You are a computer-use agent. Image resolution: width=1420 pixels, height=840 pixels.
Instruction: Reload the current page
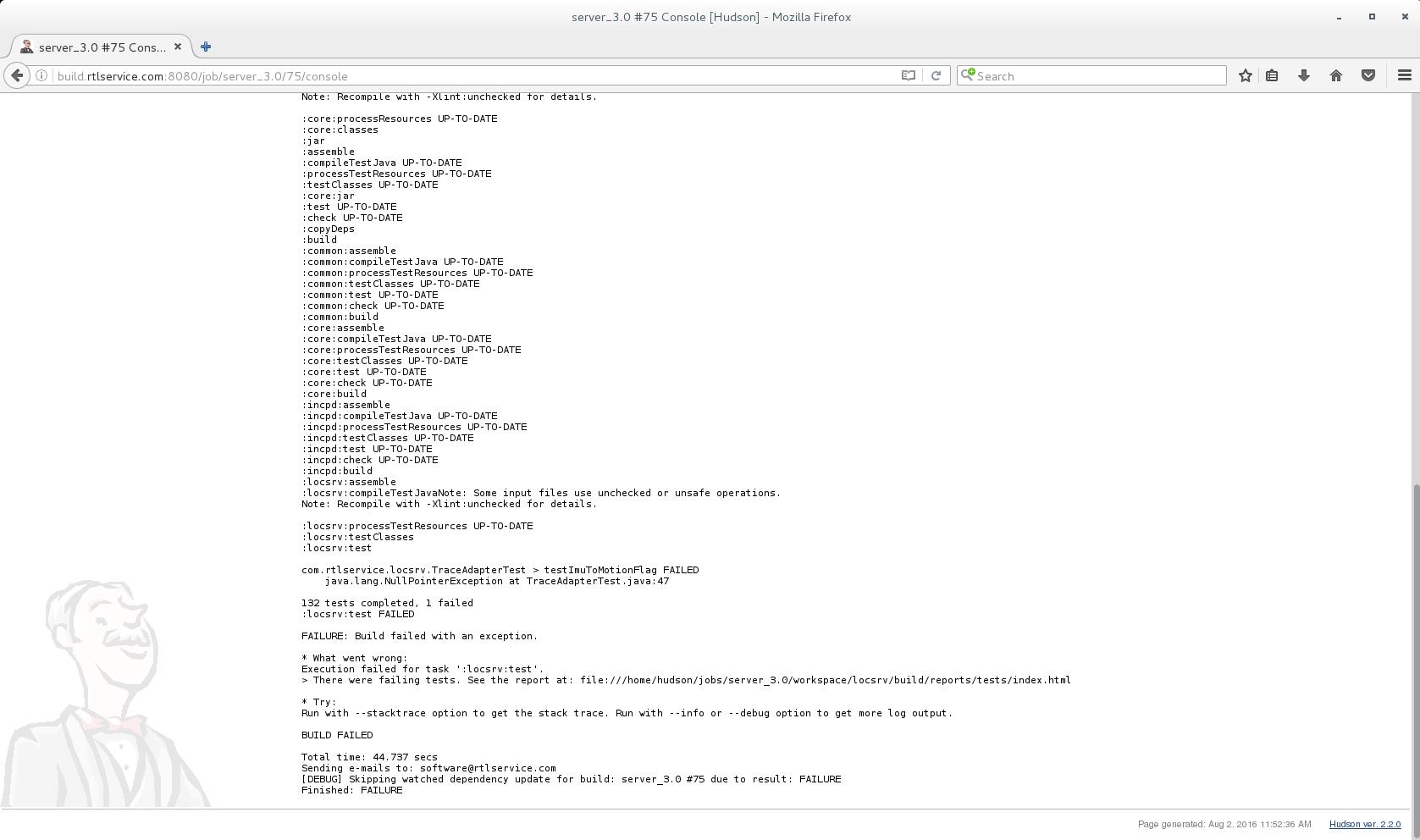pyautogui.click(x=936, y=75)
